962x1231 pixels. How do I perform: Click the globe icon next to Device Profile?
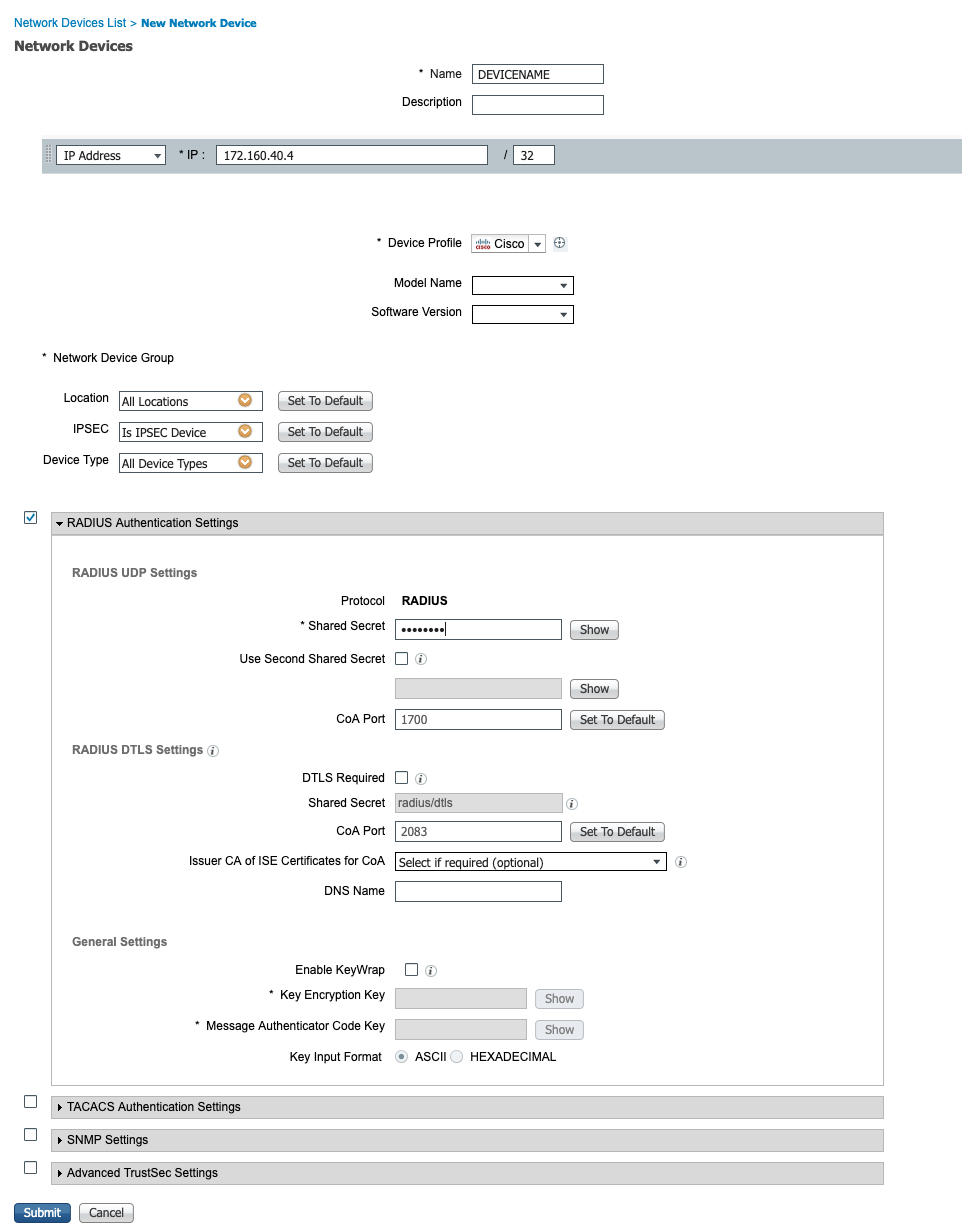pyautogui.click(x=559, y=243)
